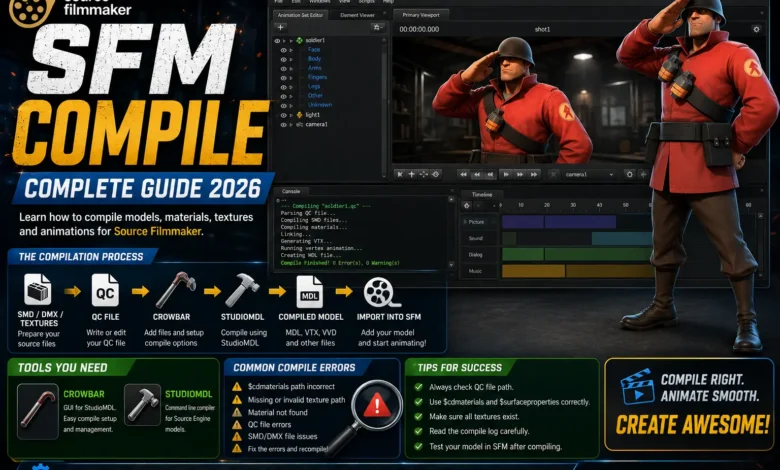Click the Dialog track label

pos(475,255)
